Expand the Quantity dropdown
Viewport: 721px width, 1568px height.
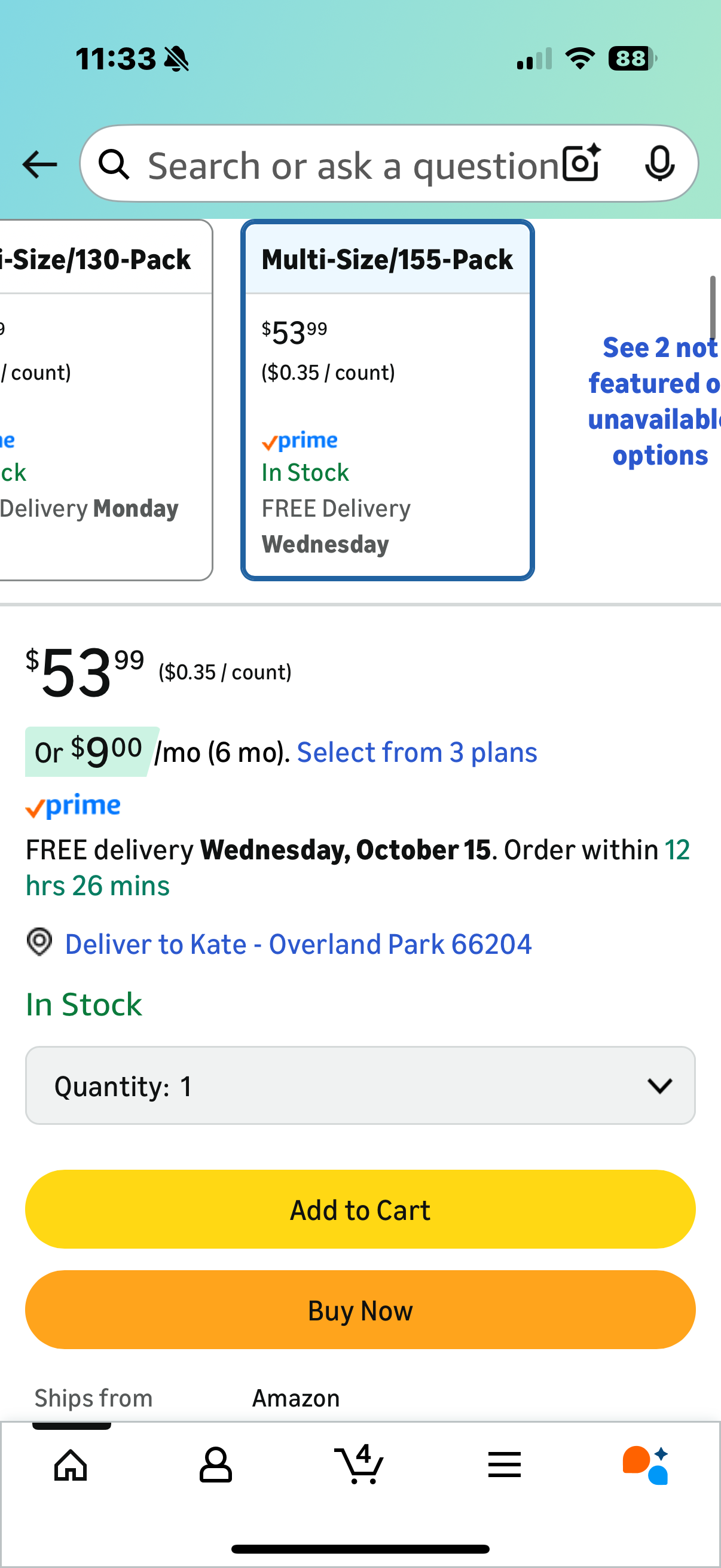tap(360, 1085)
